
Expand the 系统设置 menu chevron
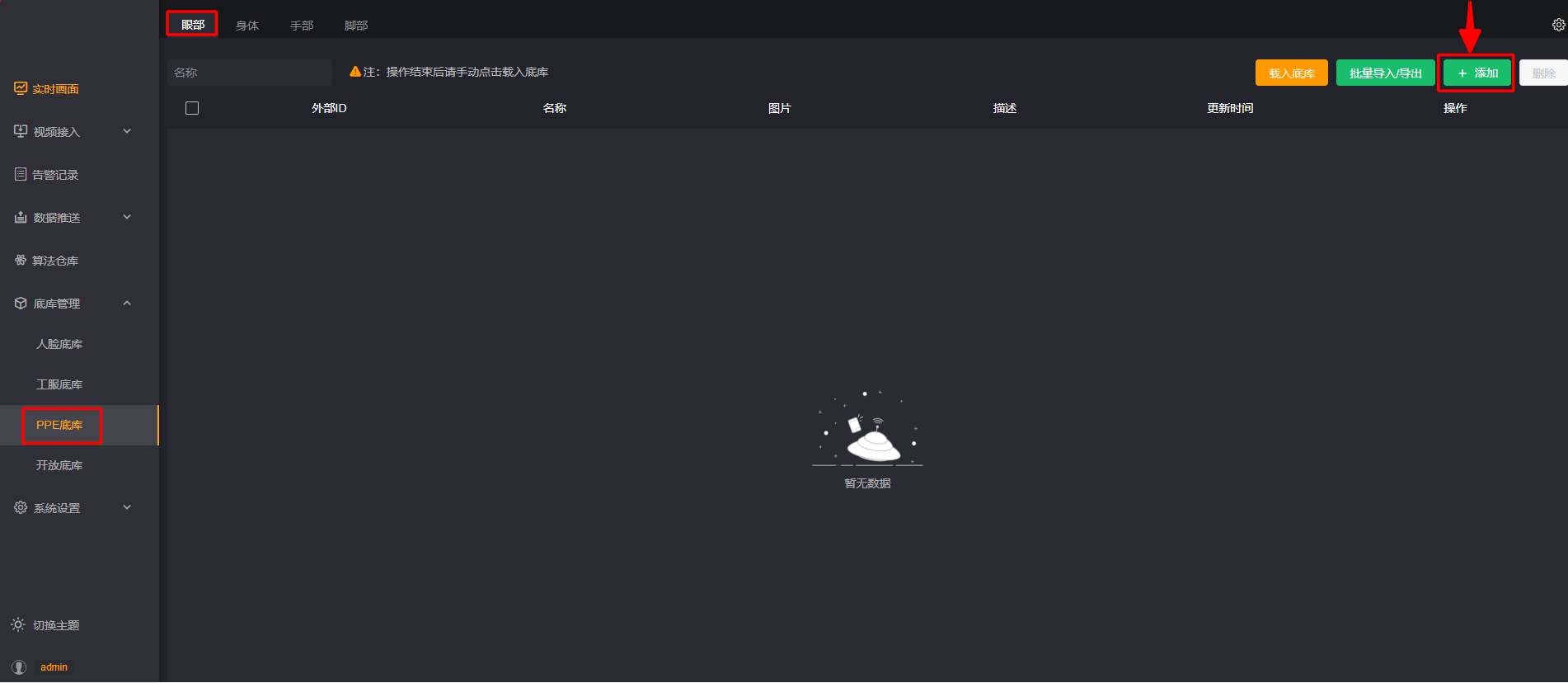(127, 507)
